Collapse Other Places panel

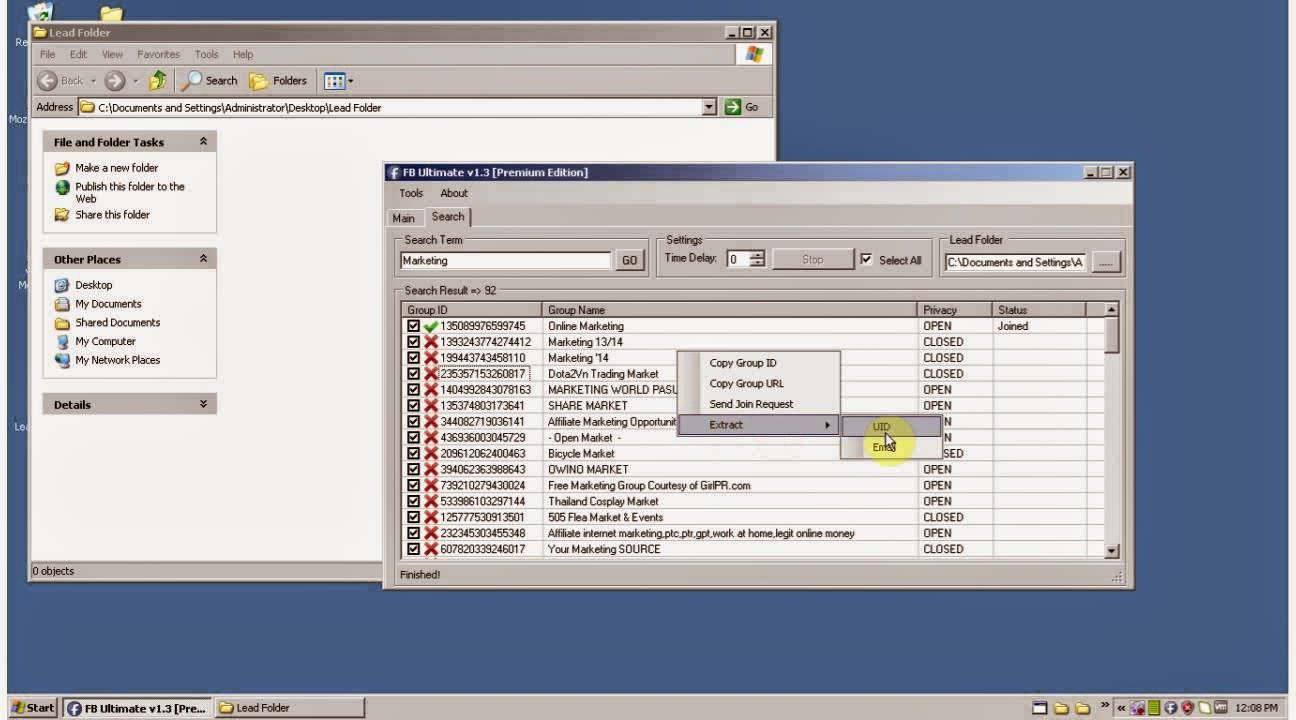coord(203,259)
